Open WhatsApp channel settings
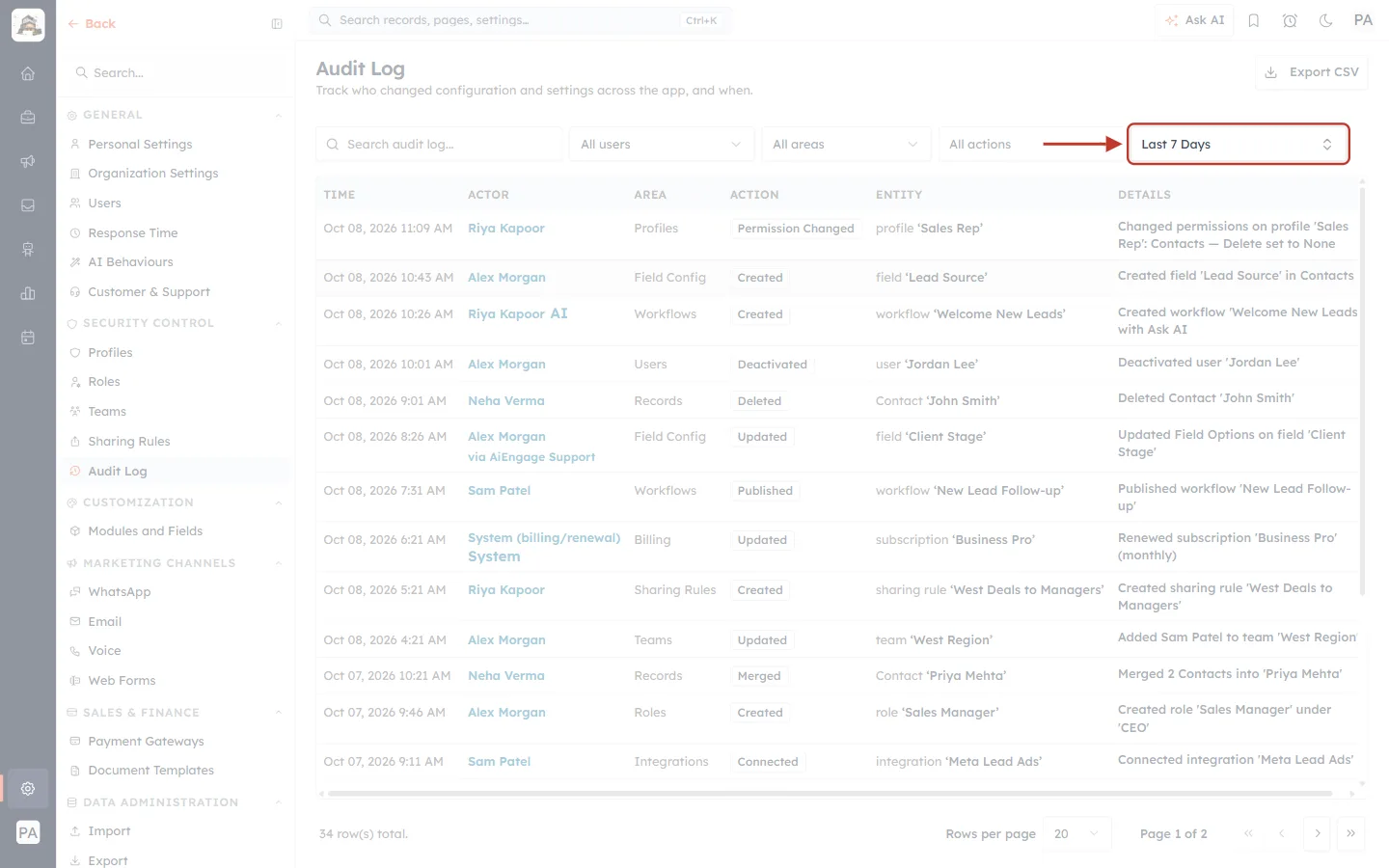Image resolution: width=1389 pixels, height=868 pixels. click(119, 592)
